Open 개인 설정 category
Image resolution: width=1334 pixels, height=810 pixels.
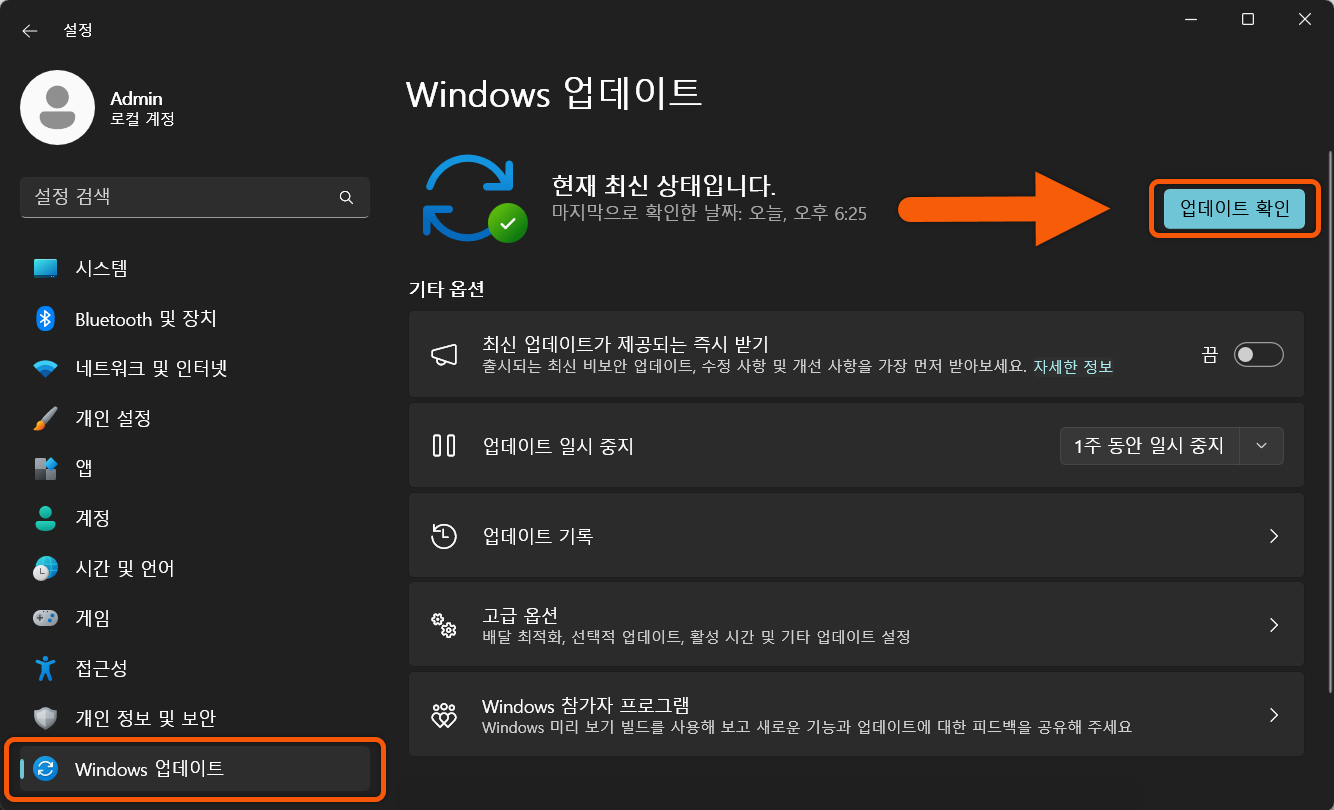click(x=195, y=418)
